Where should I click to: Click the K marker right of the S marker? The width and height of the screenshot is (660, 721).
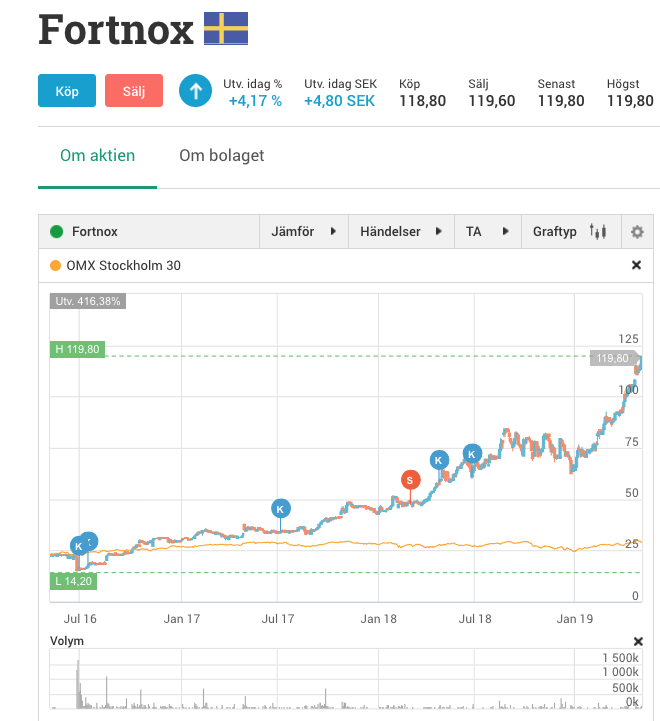pos(439,460)
